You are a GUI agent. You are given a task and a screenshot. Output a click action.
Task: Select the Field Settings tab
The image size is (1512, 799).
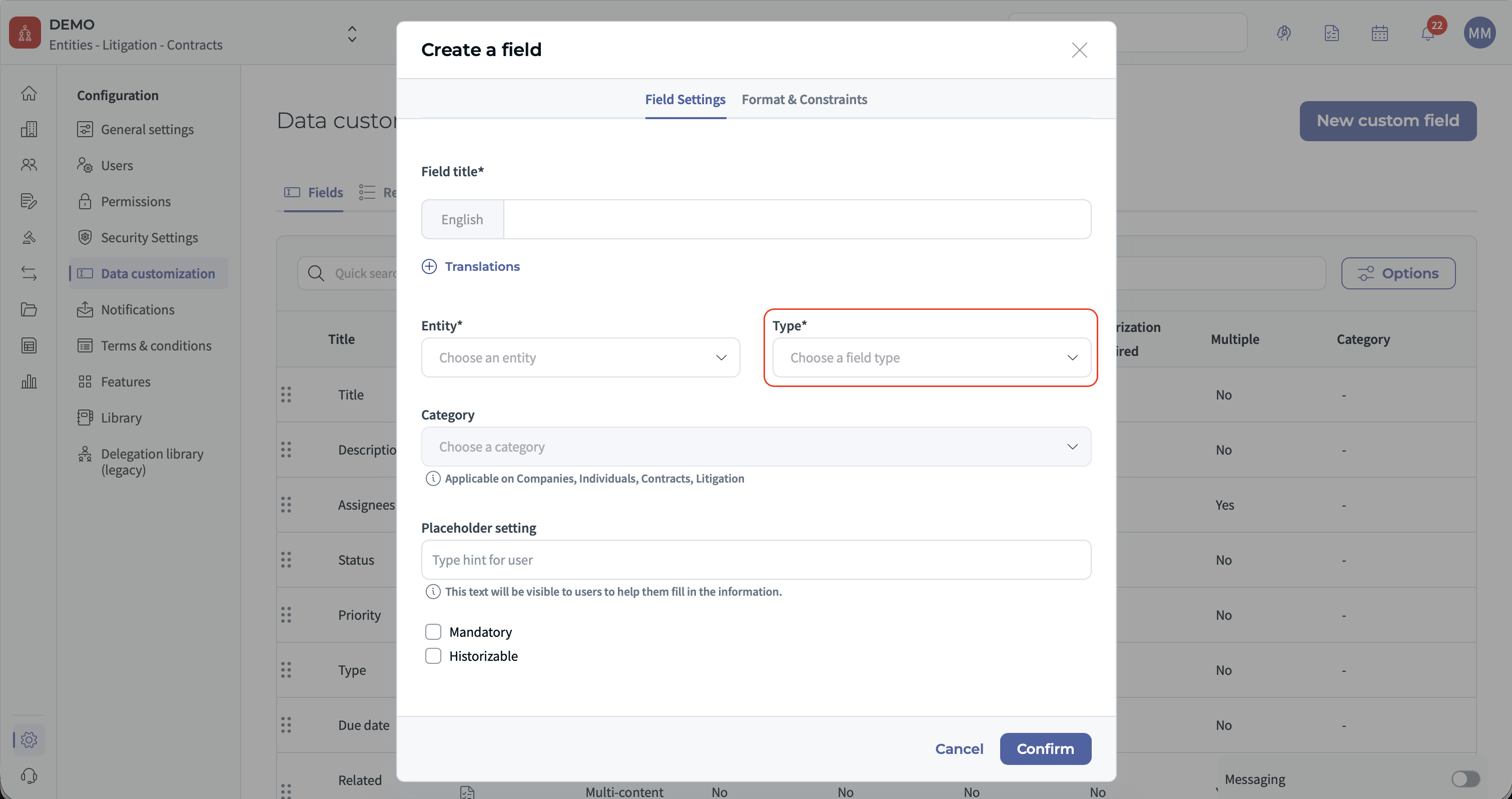tap(685, 99)
